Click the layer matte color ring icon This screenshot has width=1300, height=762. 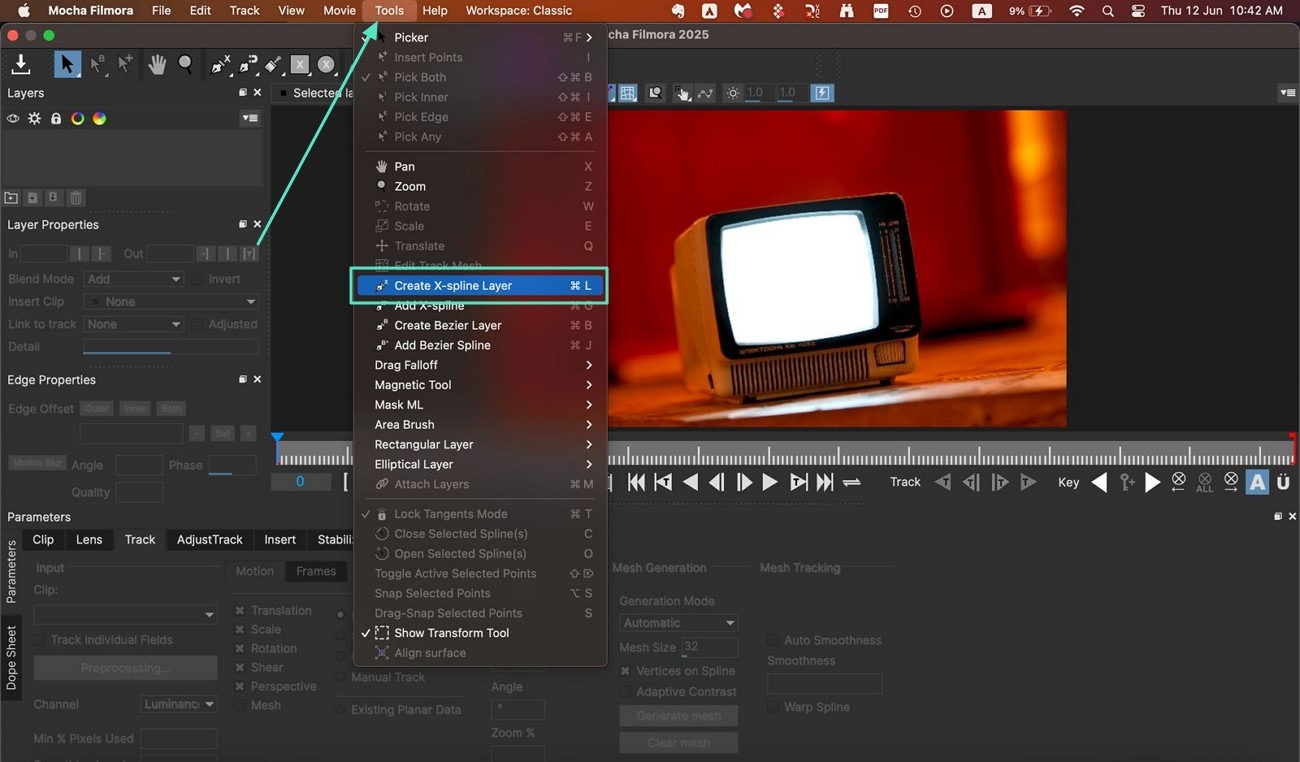77,118
